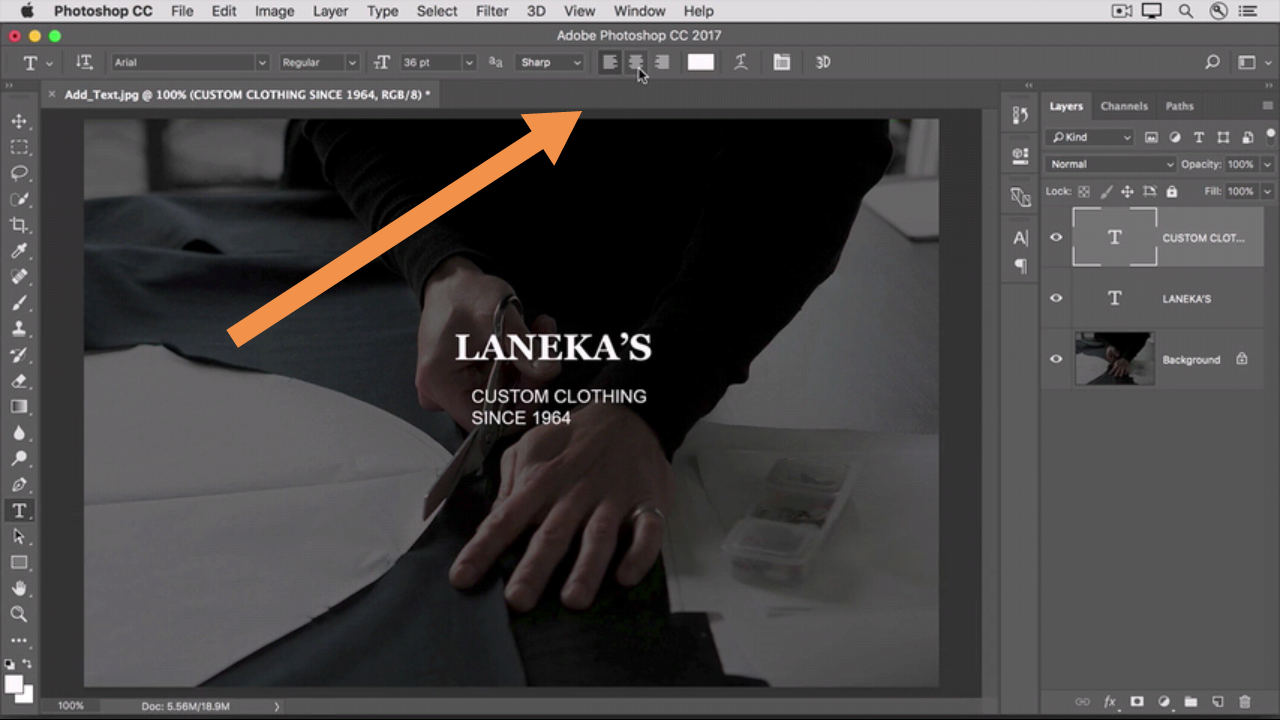Switch to the Channels tab
Image resolution: width=1280 pixels, height=720 pixels.
(x=1124, y=106)
